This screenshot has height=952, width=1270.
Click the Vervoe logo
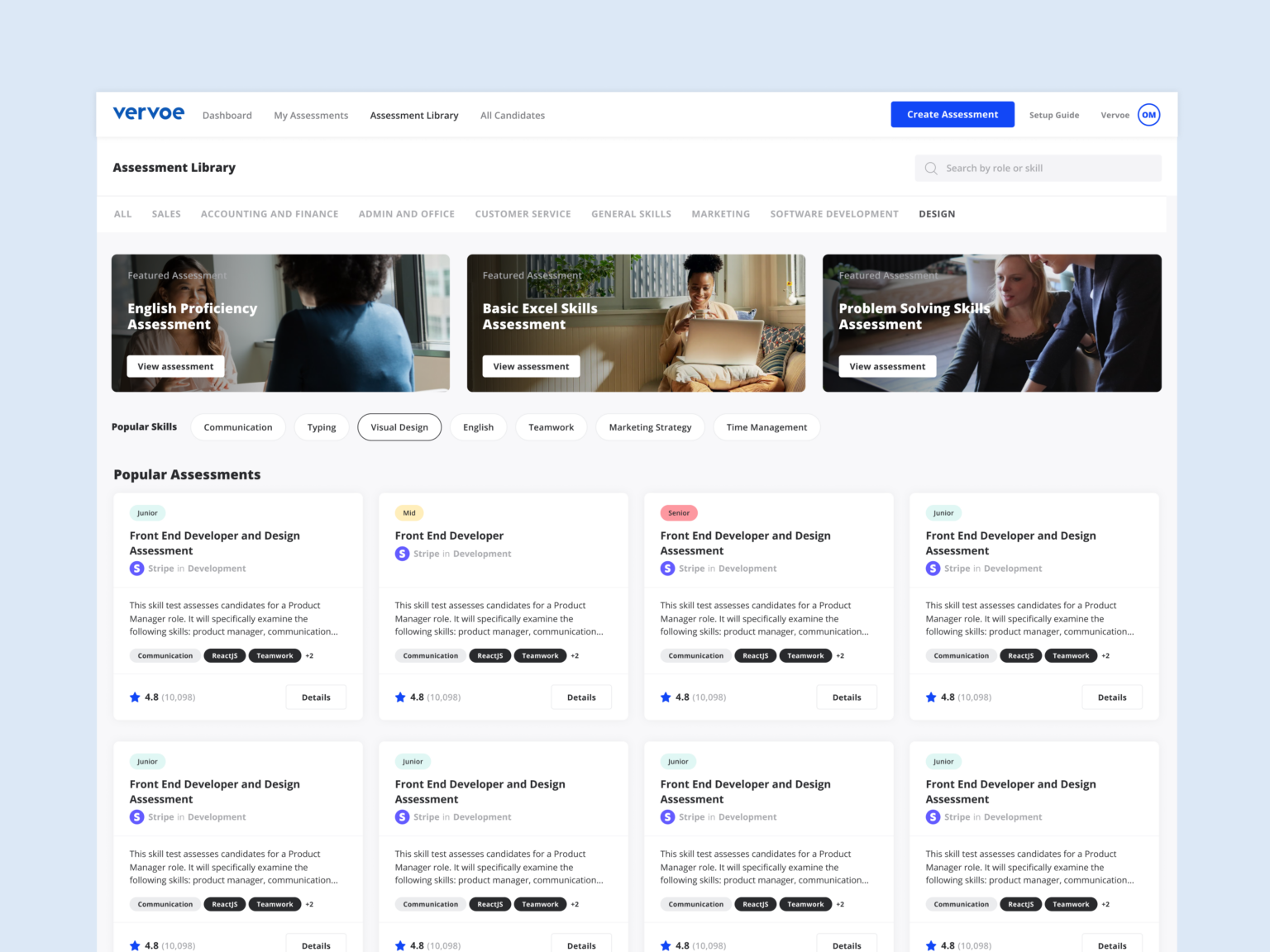pos(148,114)
